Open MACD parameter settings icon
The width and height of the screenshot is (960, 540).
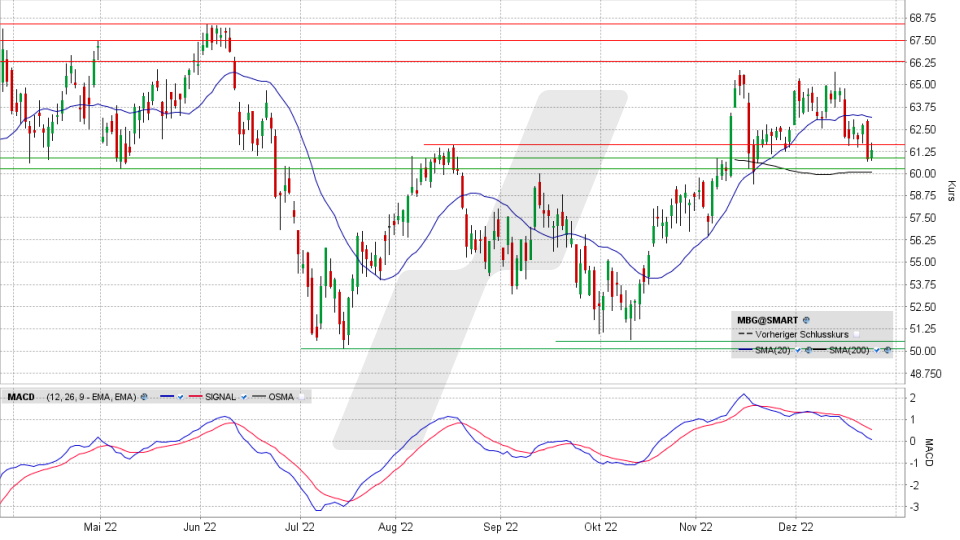144,397
